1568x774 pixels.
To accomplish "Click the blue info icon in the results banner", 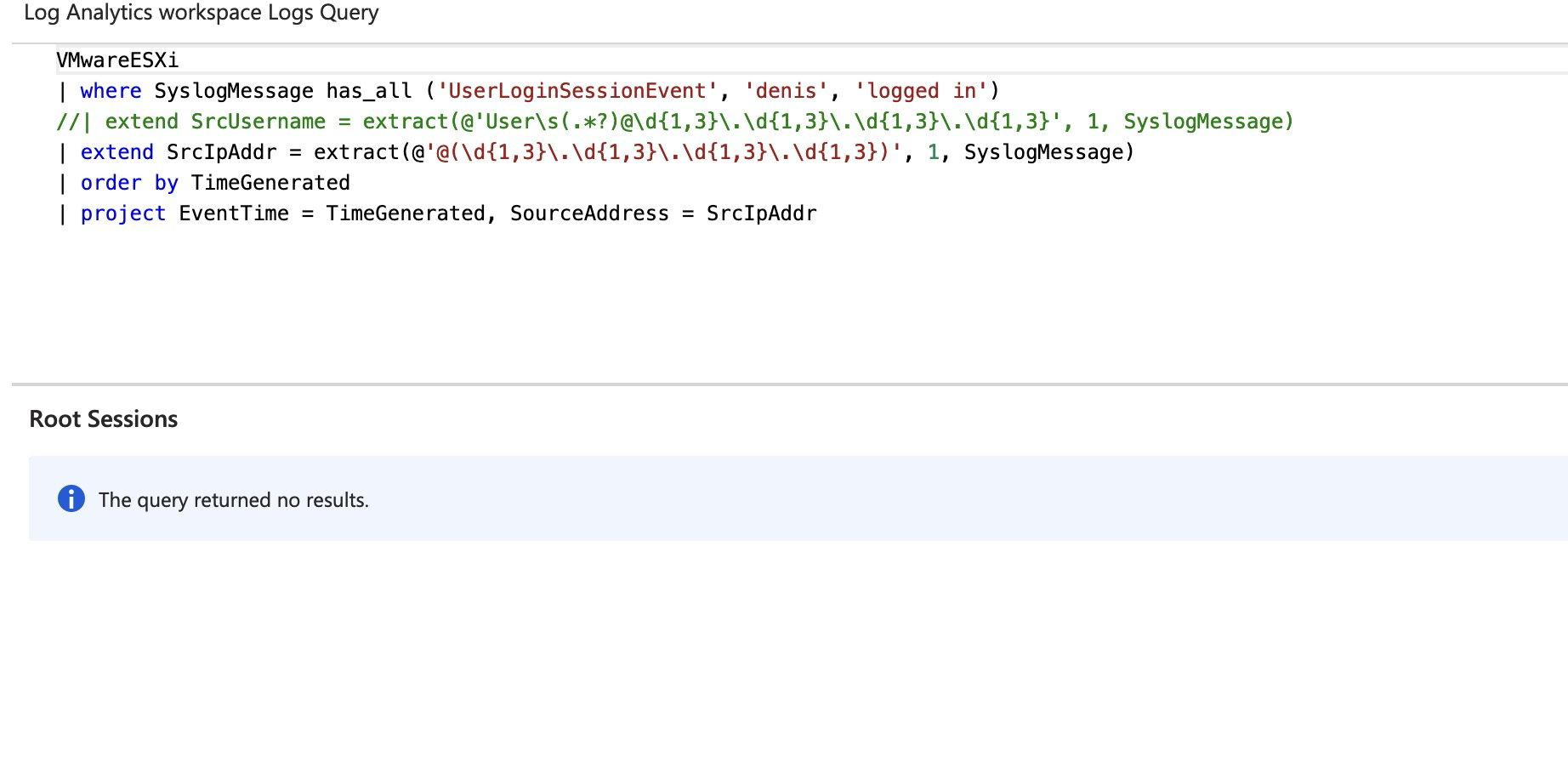I will point(72,499).
